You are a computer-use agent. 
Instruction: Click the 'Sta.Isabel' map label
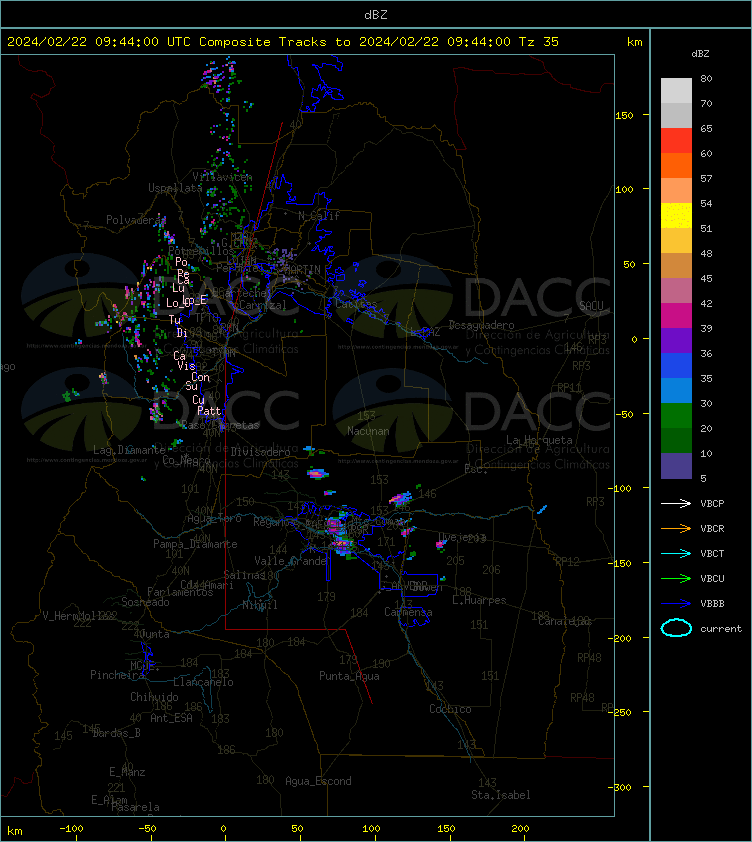(x=501, y=795)
